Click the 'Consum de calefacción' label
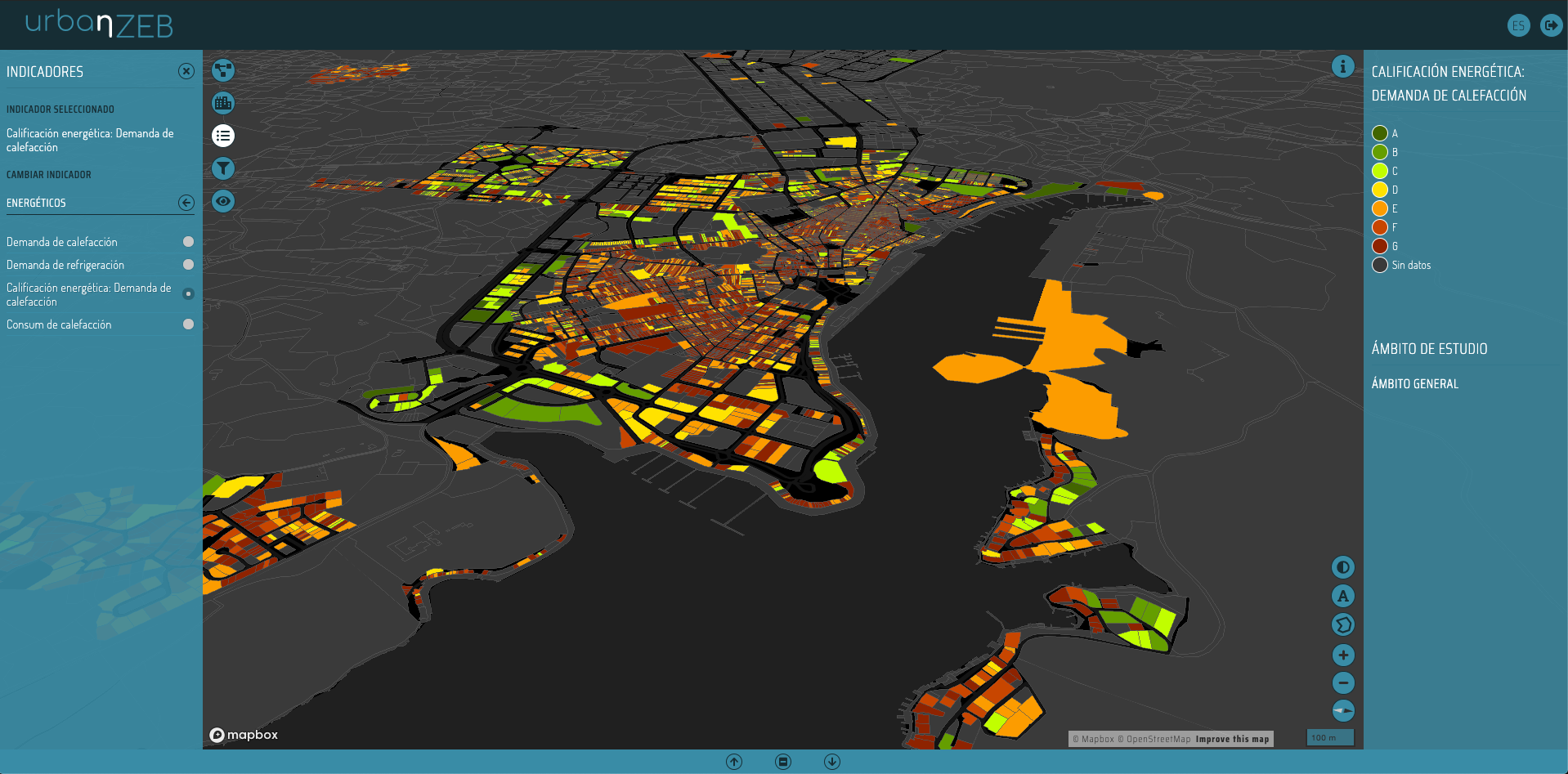This screenshot has width=1568, height=774. 59,324
